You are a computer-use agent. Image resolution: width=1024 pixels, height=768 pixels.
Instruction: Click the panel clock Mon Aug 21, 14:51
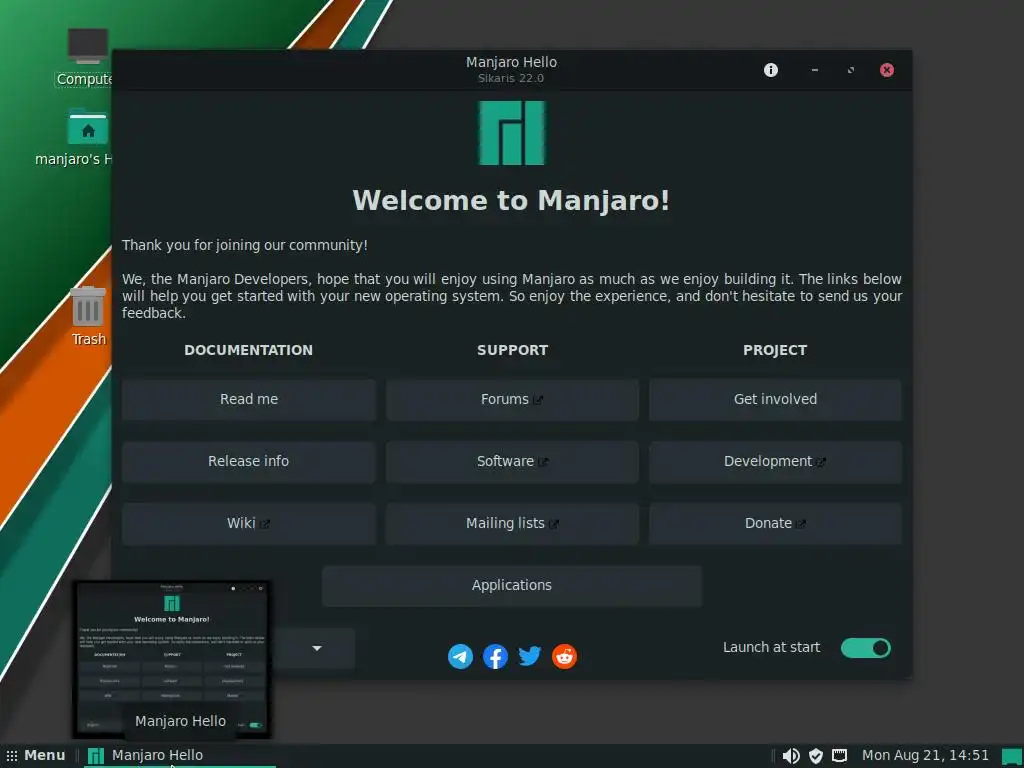[925, 756]
